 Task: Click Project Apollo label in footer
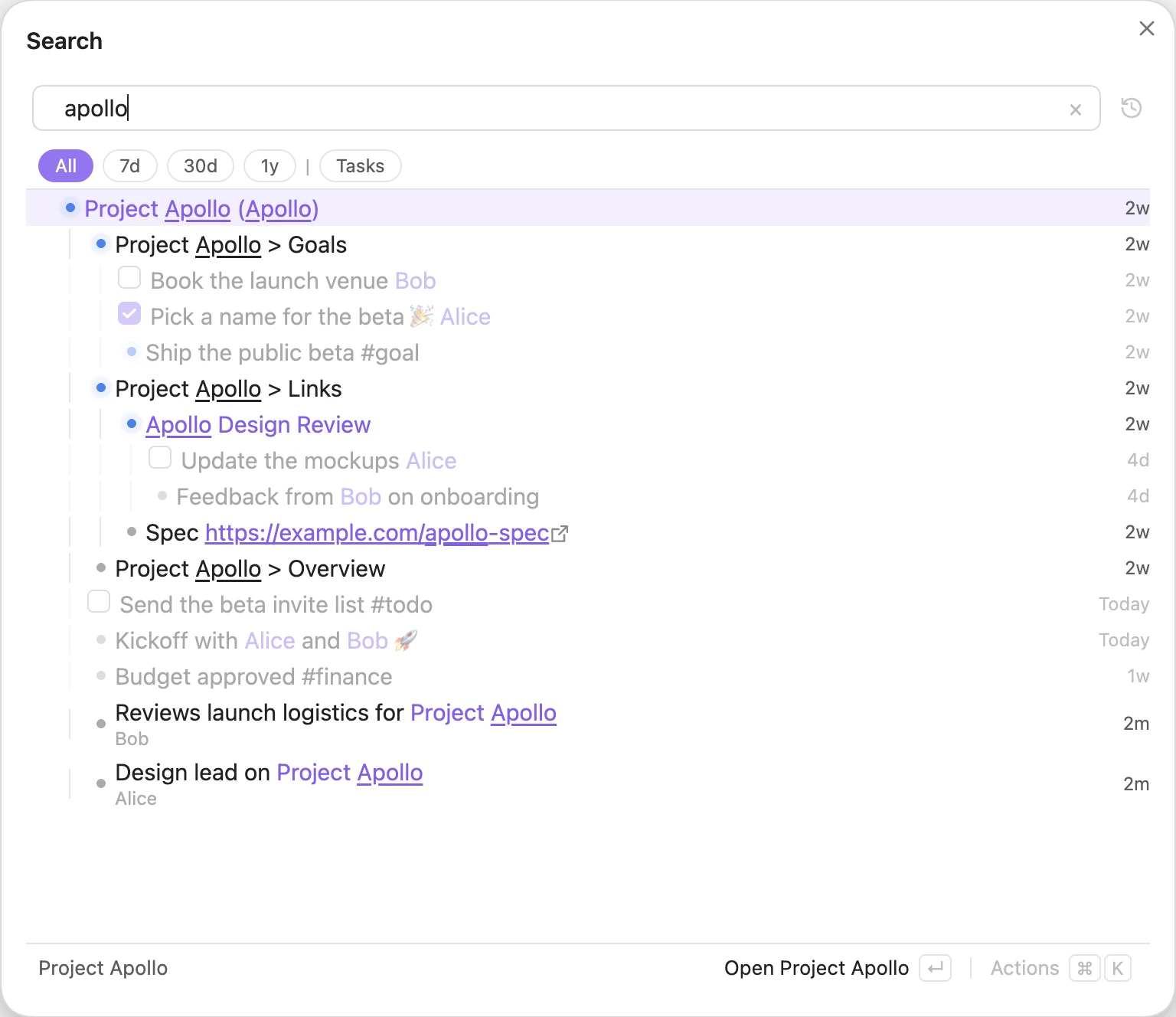(x=103, y=968)
